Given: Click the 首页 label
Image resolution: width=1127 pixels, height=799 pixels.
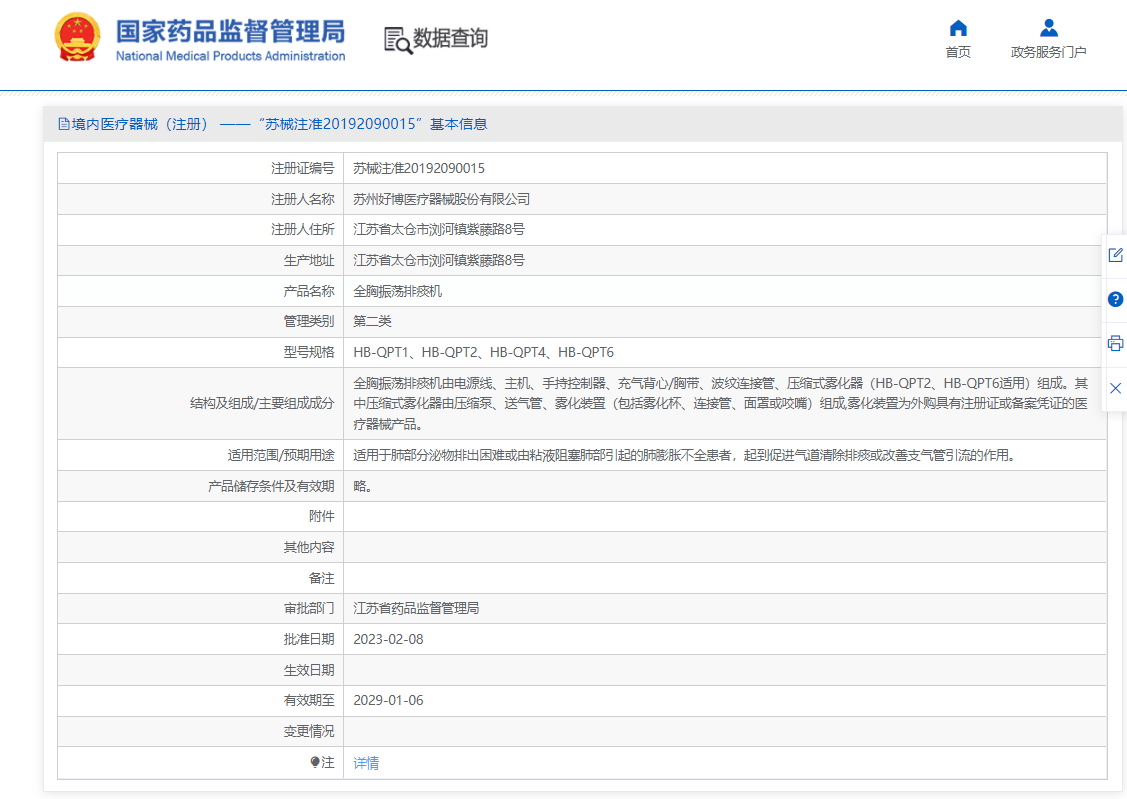Looking at the screenshot, I should point(958,52).
